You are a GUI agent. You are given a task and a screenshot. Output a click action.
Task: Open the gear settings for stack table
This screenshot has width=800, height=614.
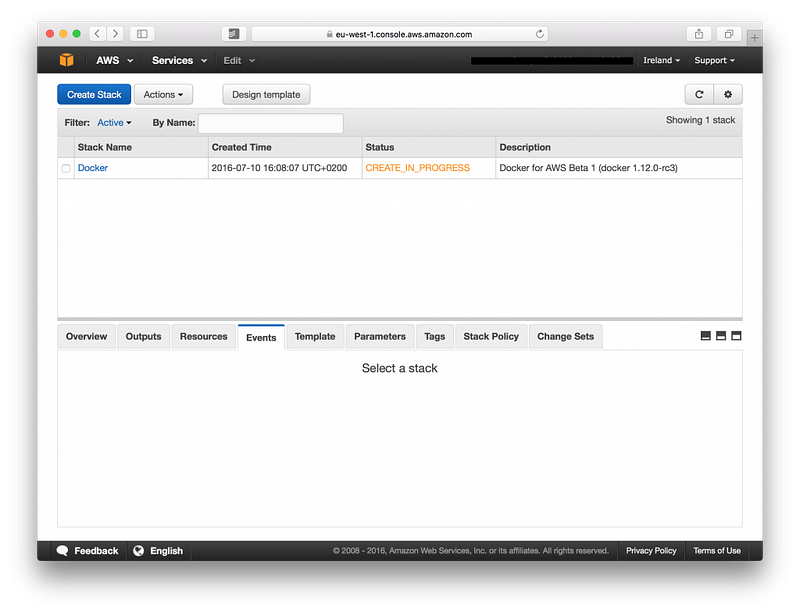728,94
